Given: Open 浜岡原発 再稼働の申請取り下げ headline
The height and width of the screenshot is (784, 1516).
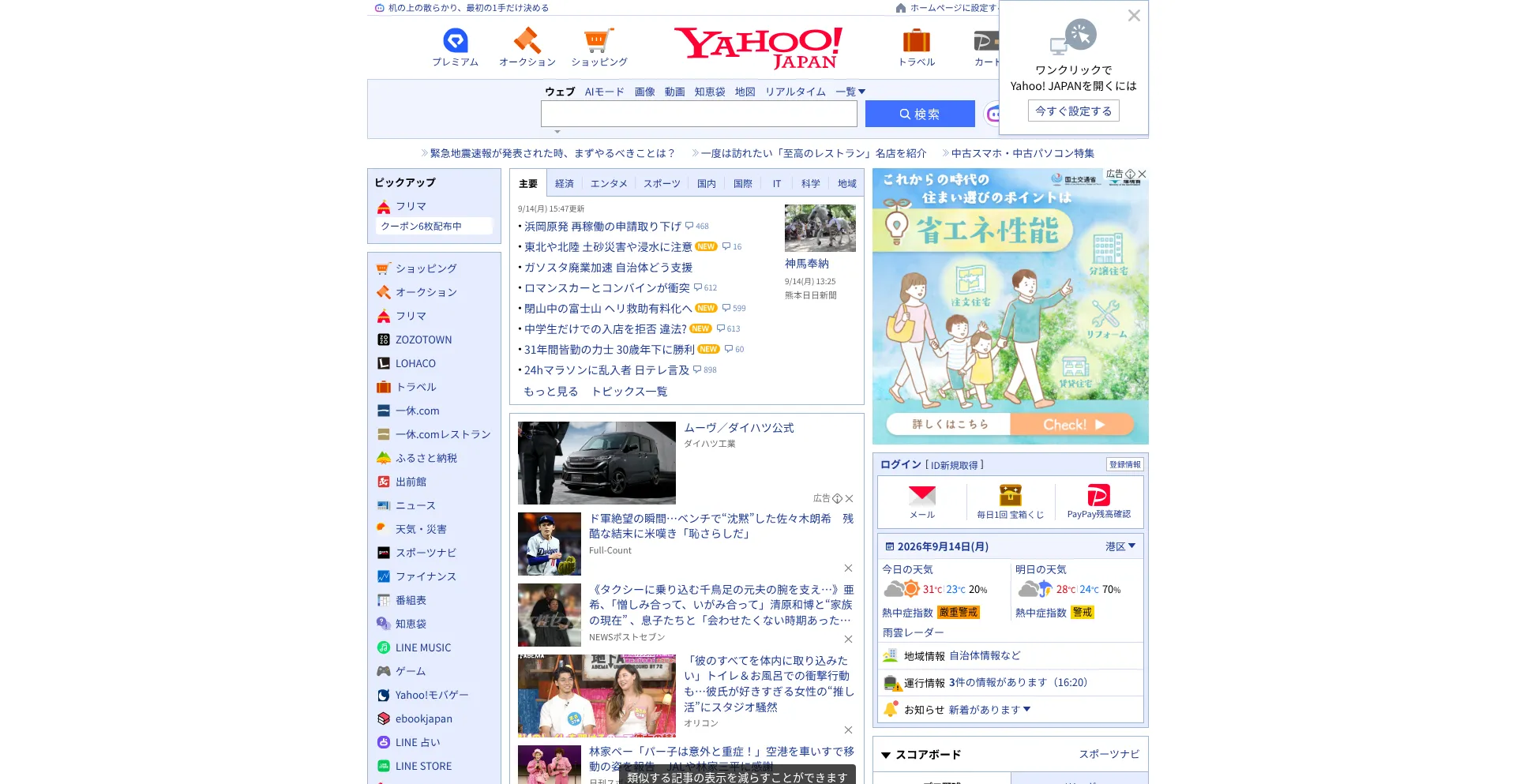Looking at the screenshot, I should pyautogui.click(x=602, y=227).
